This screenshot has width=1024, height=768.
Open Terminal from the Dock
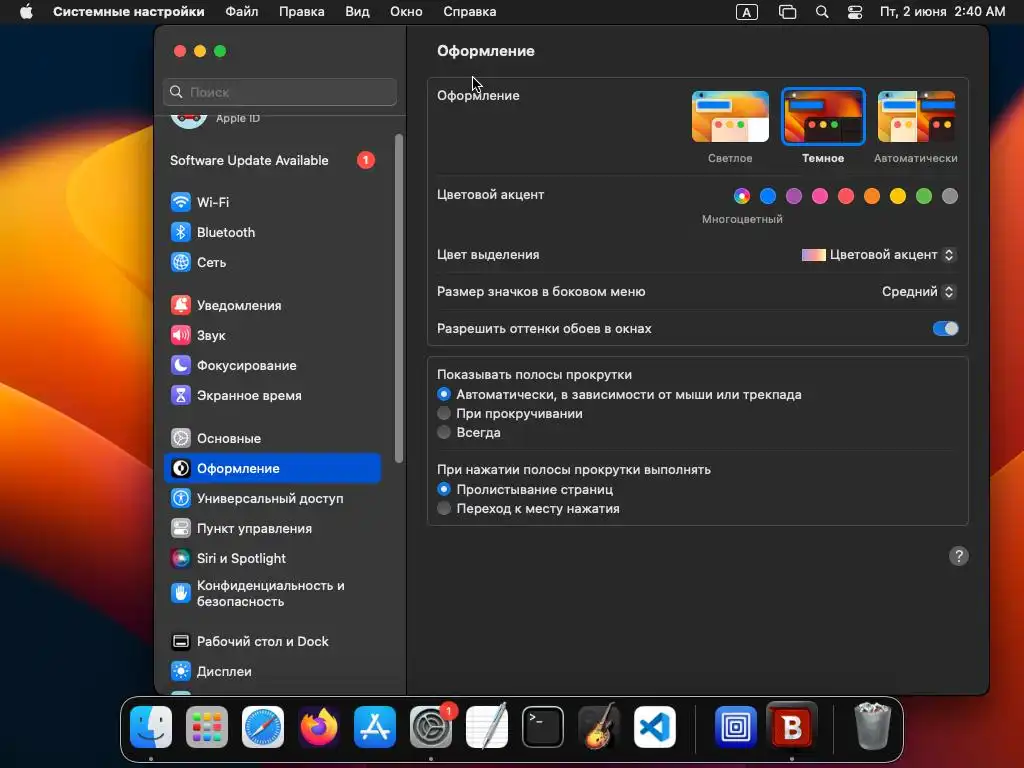pyautogui.click(x=543, y=727)
